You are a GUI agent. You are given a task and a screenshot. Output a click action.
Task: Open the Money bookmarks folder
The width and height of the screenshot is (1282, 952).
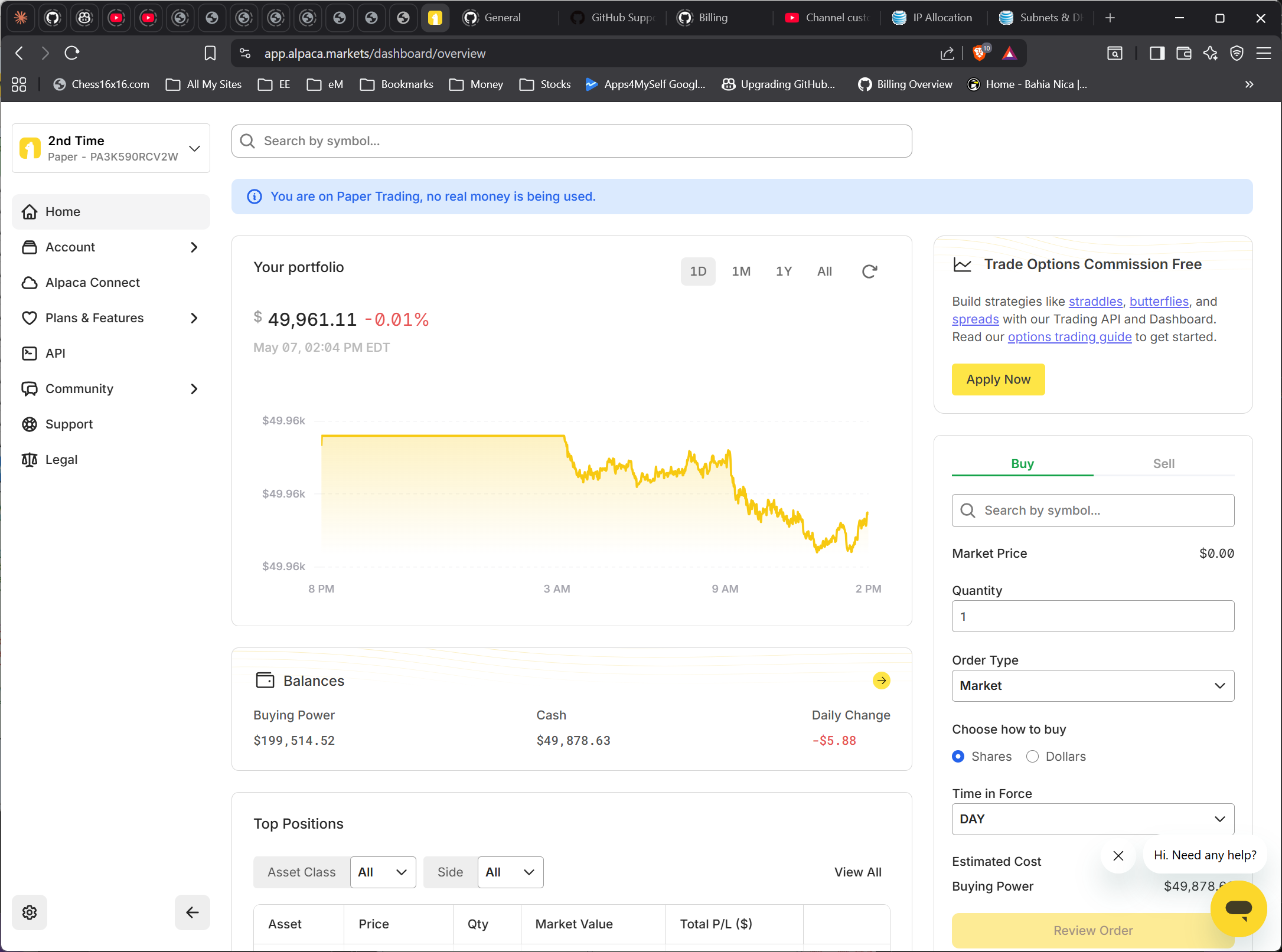point(476,84)
